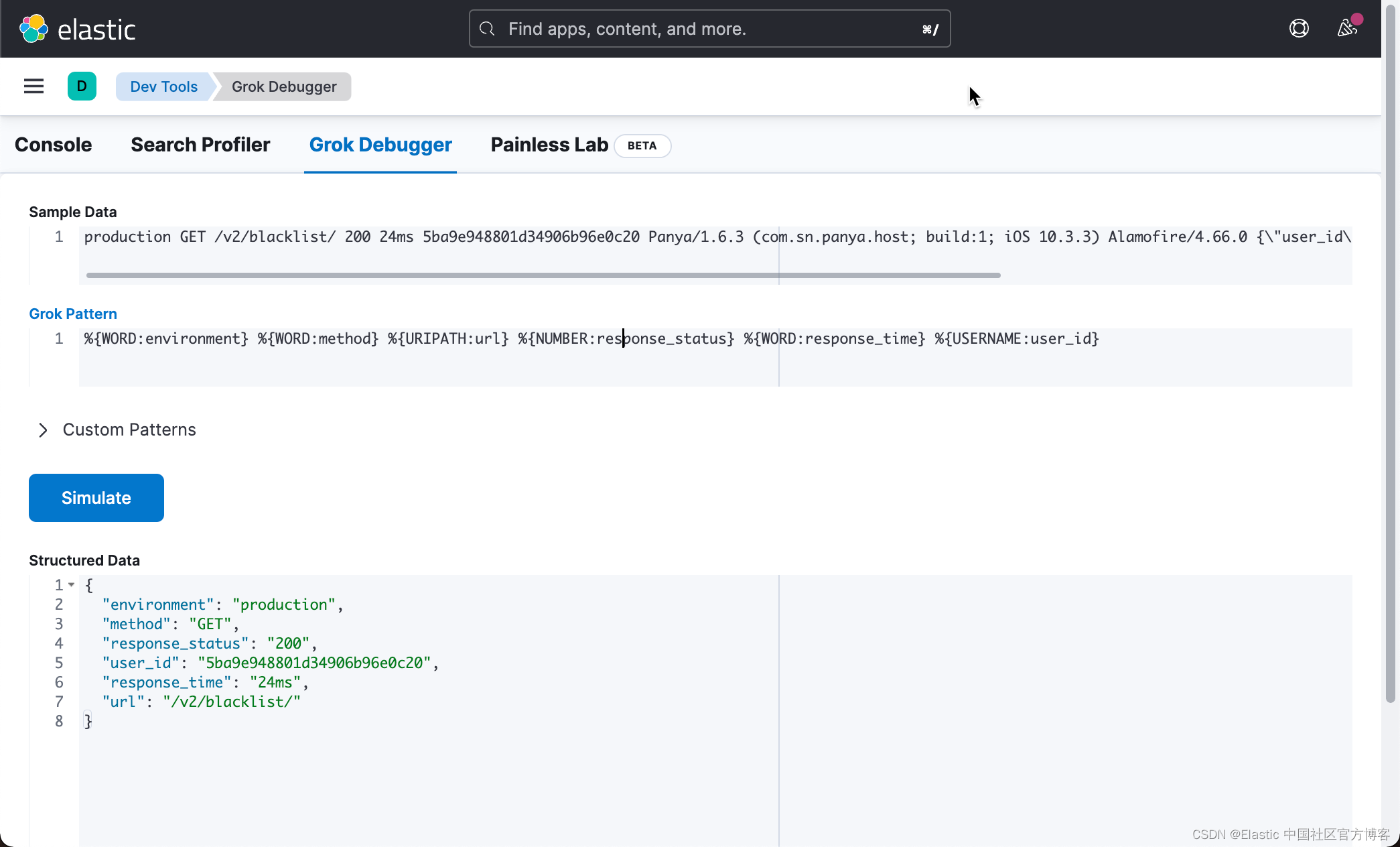Click the Elastic logo in the header
This screenshot has width=1400, height=847.
[x=77, y=28]
